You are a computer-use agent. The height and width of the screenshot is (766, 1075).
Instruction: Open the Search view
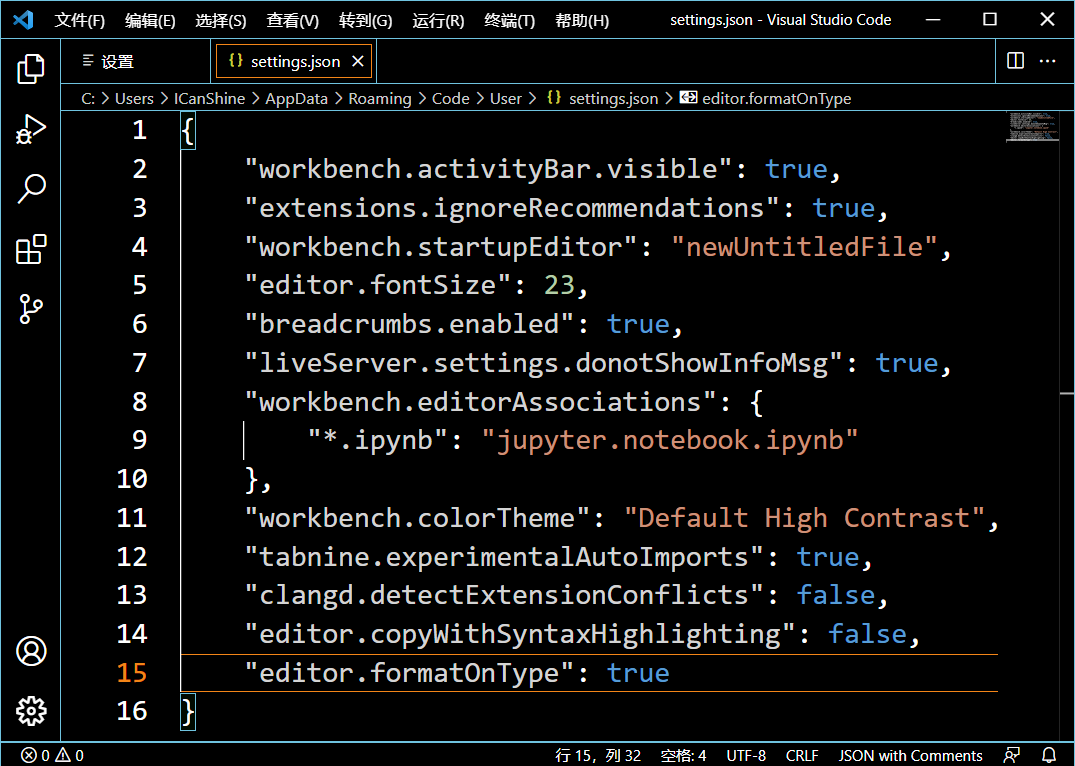[31, 189]
